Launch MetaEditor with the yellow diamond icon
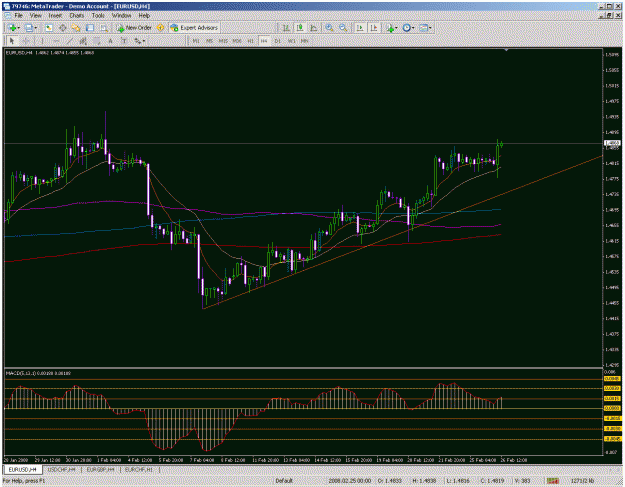625x487 pixels. click(x=160, y=27)
